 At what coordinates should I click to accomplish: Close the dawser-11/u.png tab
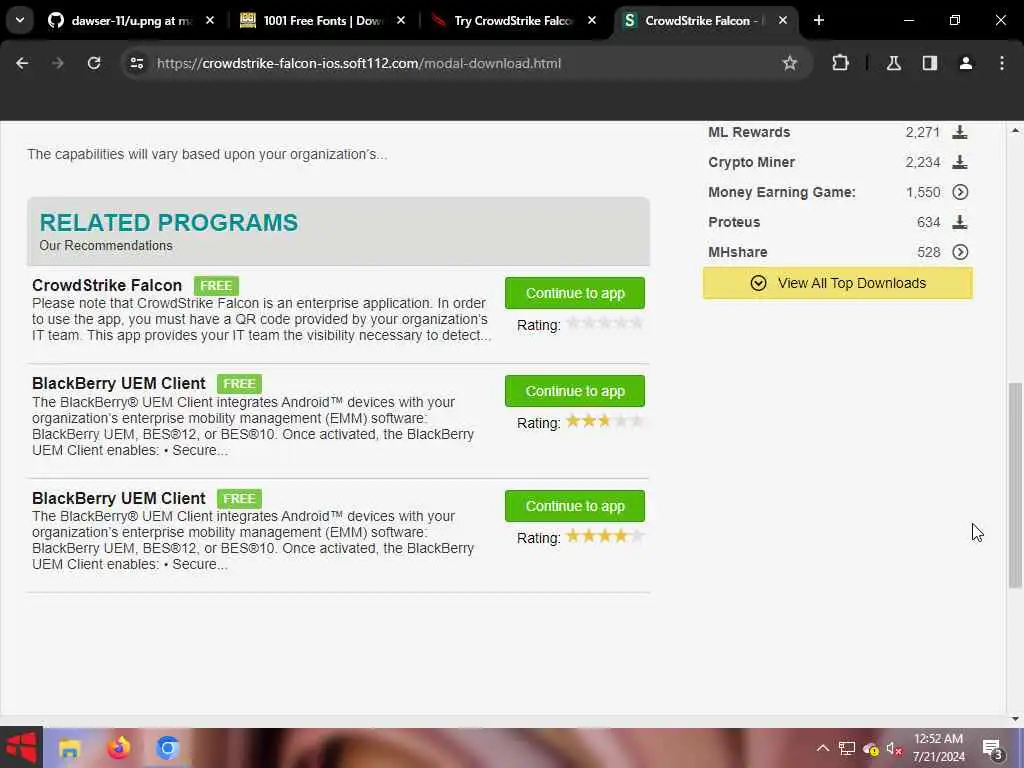(x=210, y=21)
